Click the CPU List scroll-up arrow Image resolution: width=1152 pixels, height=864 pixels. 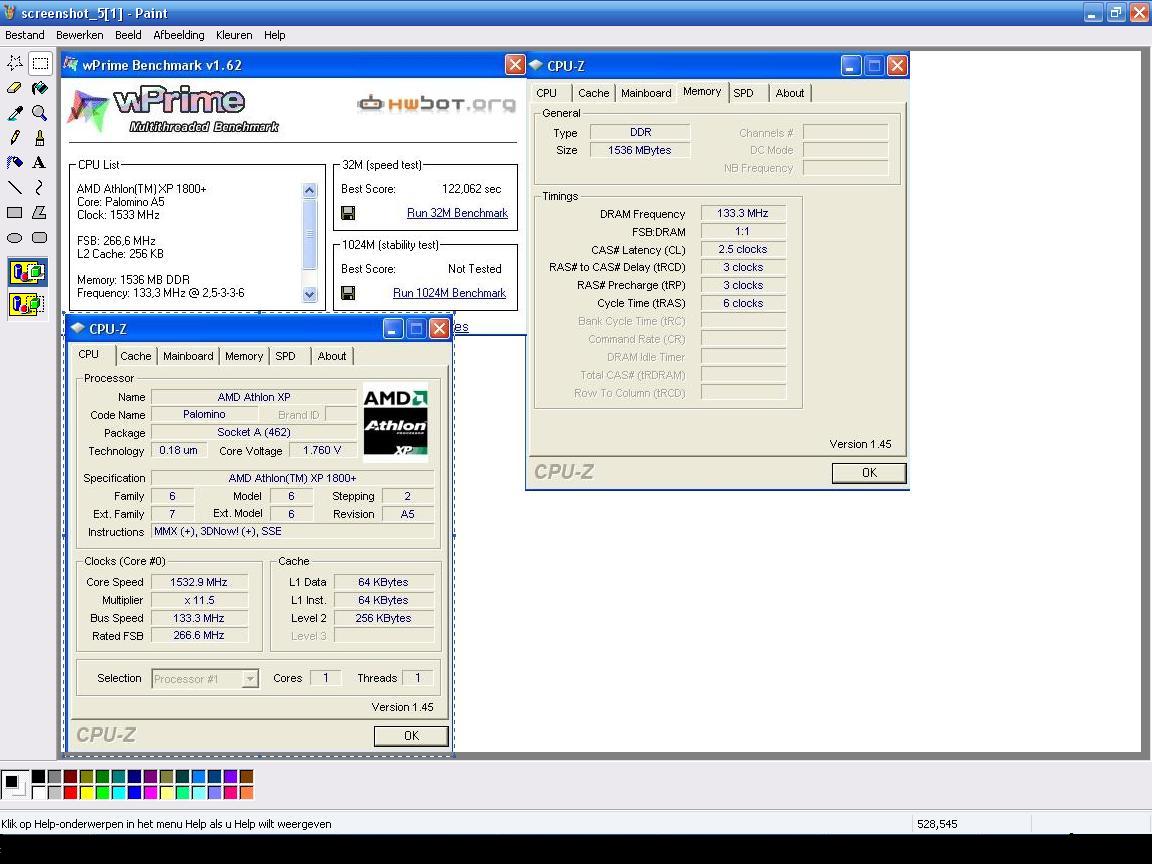coord(309,190)
